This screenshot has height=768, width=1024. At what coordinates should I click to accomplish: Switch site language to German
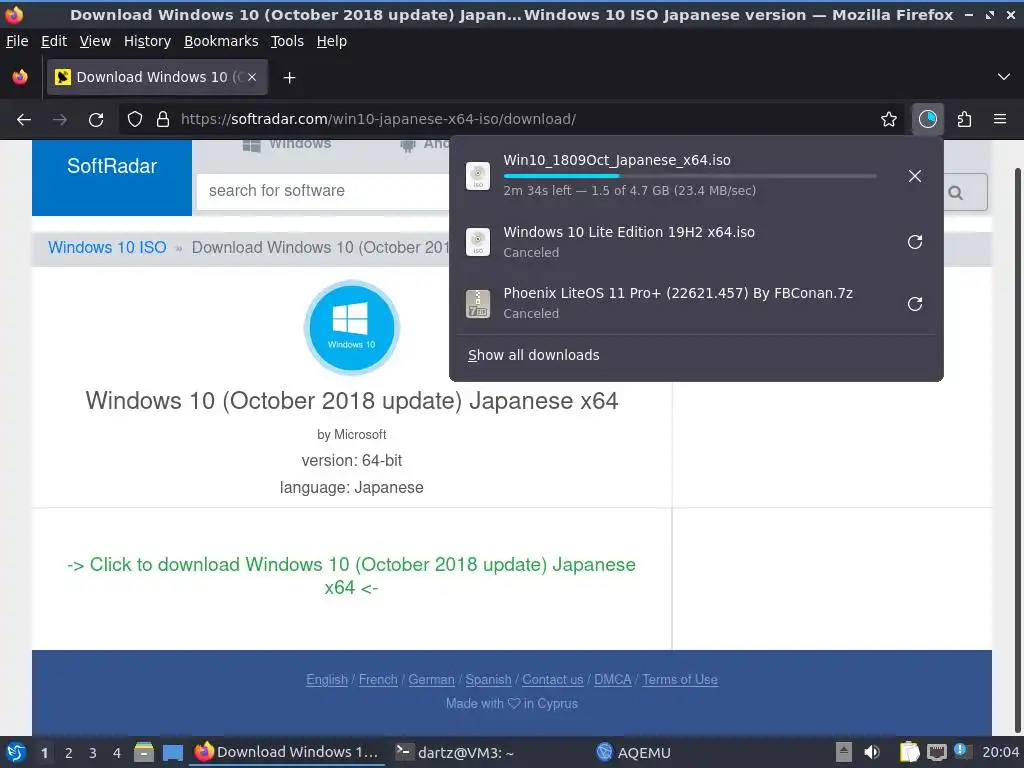432,680
